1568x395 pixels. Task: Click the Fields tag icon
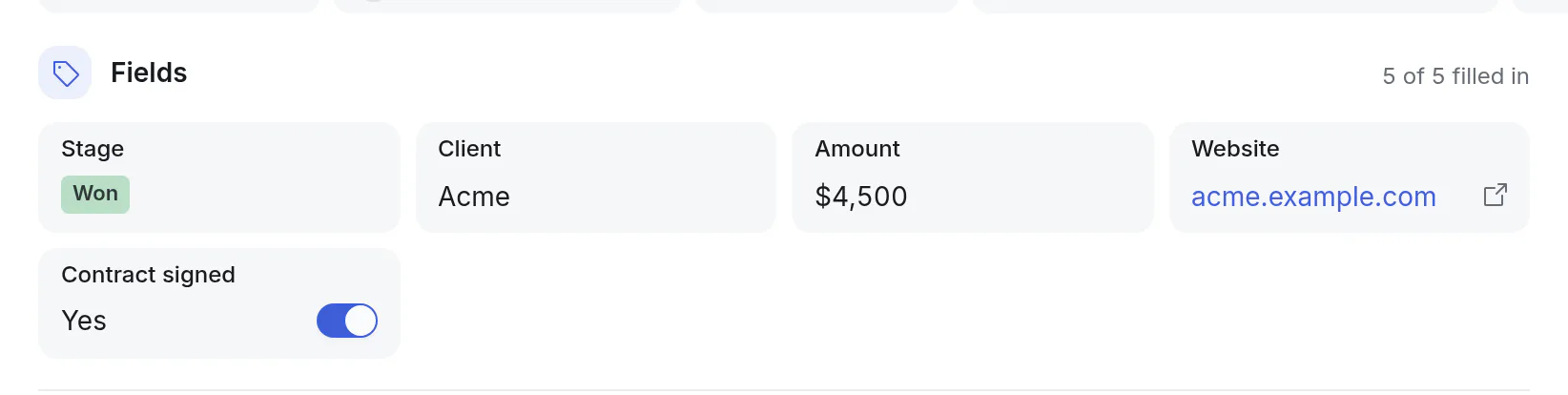[x=65, y=73]
